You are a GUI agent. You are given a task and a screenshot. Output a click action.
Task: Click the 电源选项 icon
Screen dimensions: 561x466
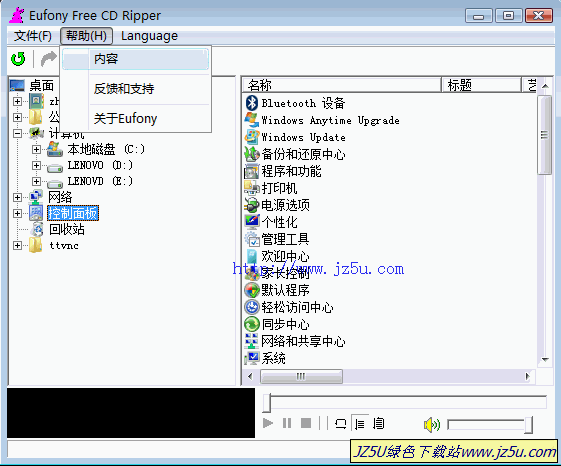(x=252, y=205)
